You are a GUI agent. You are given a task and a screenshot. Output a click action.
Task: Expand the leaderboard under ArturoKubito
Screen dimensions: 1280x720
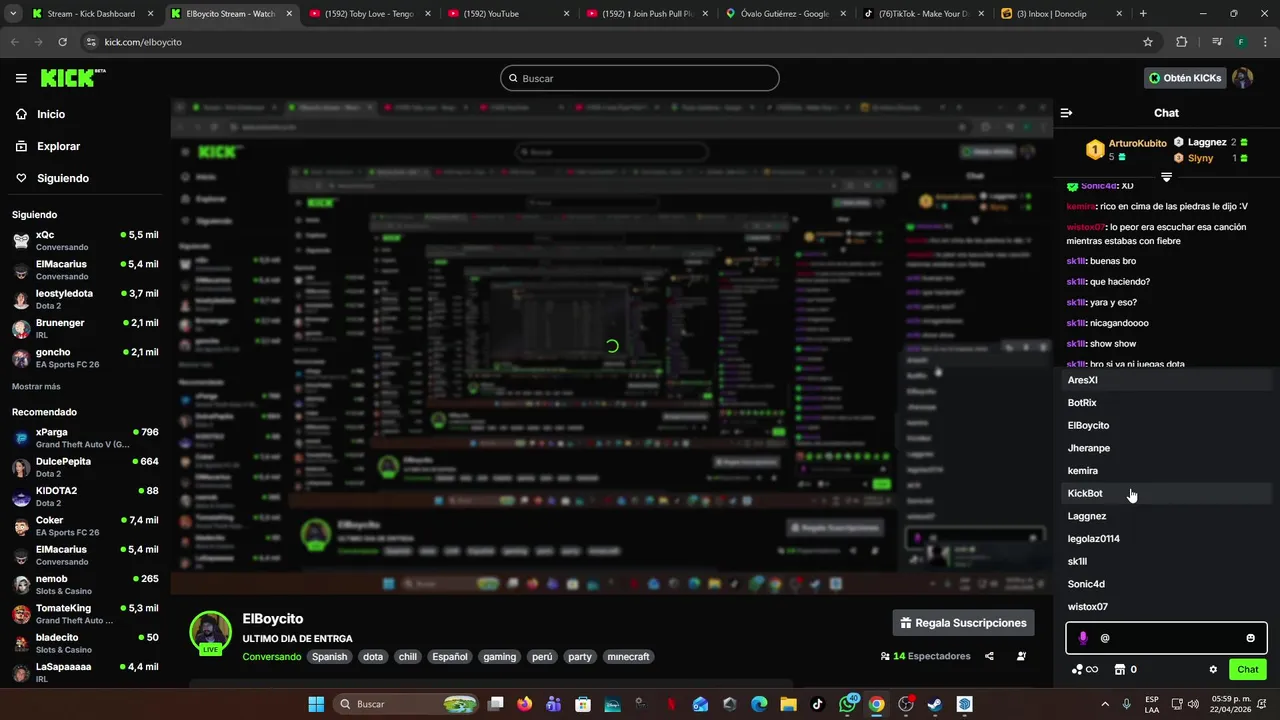1166,177
